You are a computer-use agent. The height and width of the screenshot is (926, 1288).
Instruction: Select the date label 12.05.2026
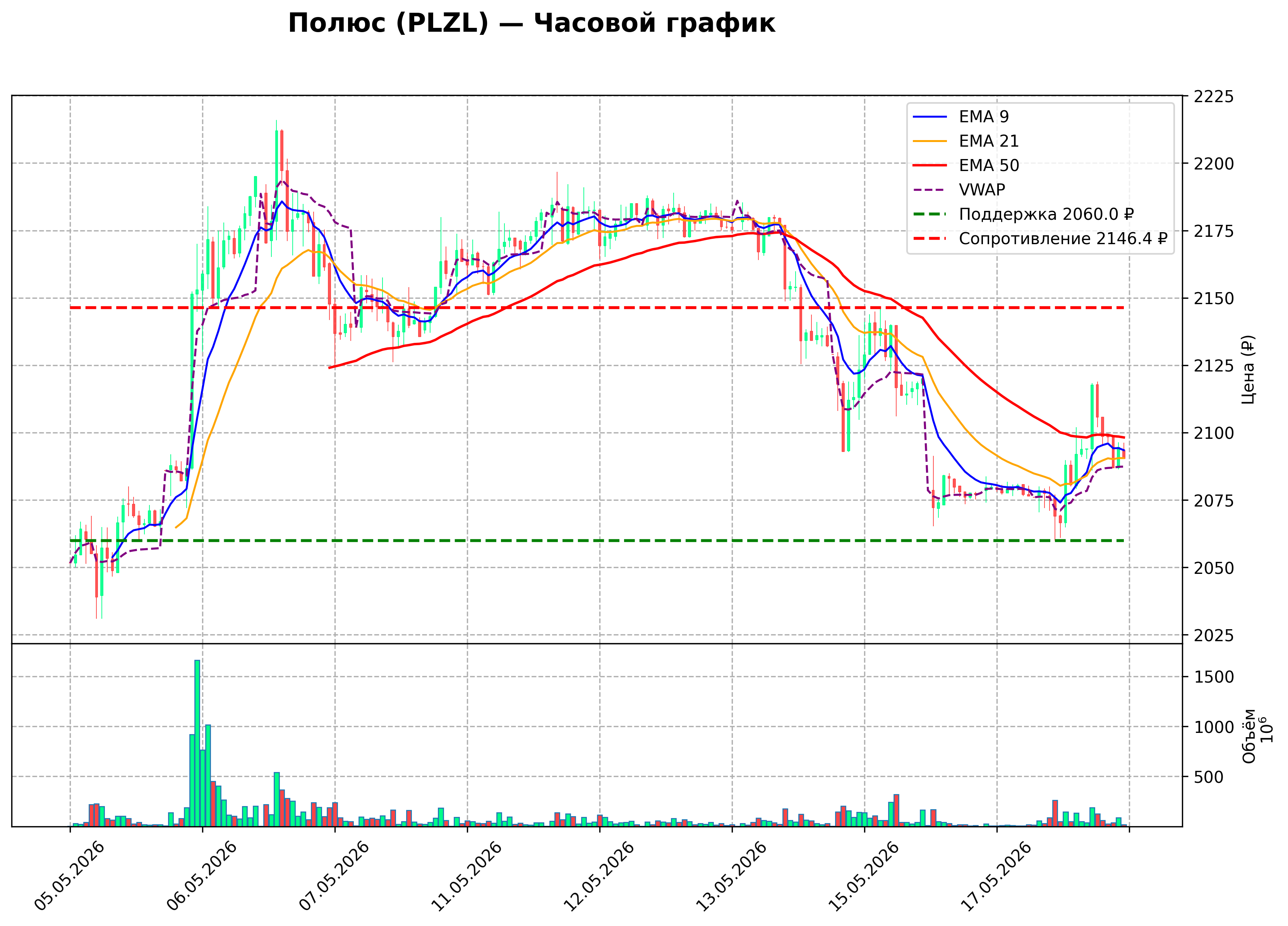pyautogui.click(x=599, y=876)
